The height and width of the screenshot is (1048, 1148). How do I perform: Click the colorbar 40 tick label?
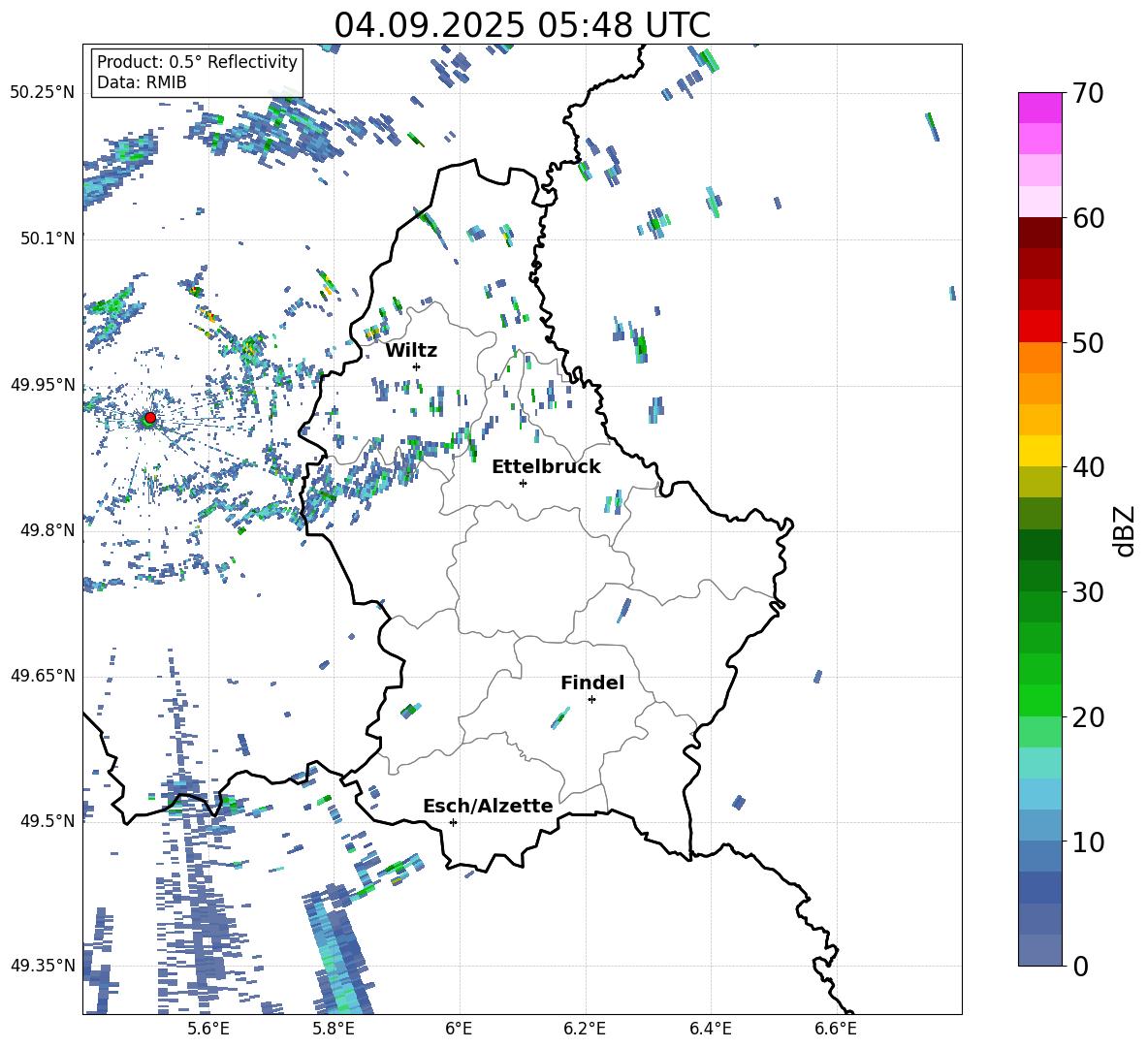(1088, 467)
